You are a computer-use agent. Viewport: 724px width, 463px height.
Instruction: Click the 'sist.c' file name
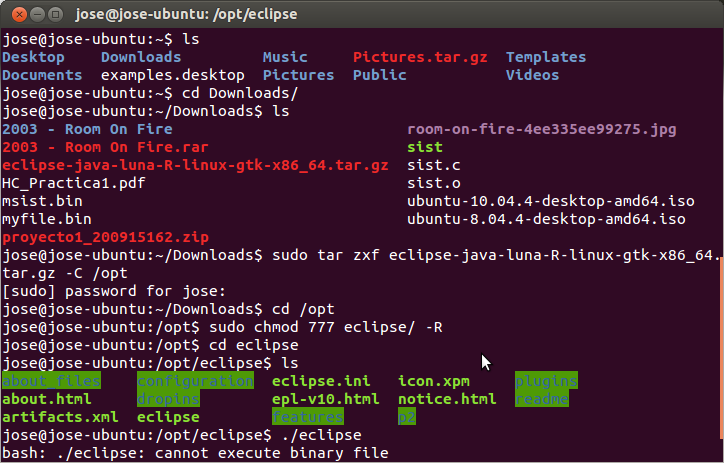point(434,165)
